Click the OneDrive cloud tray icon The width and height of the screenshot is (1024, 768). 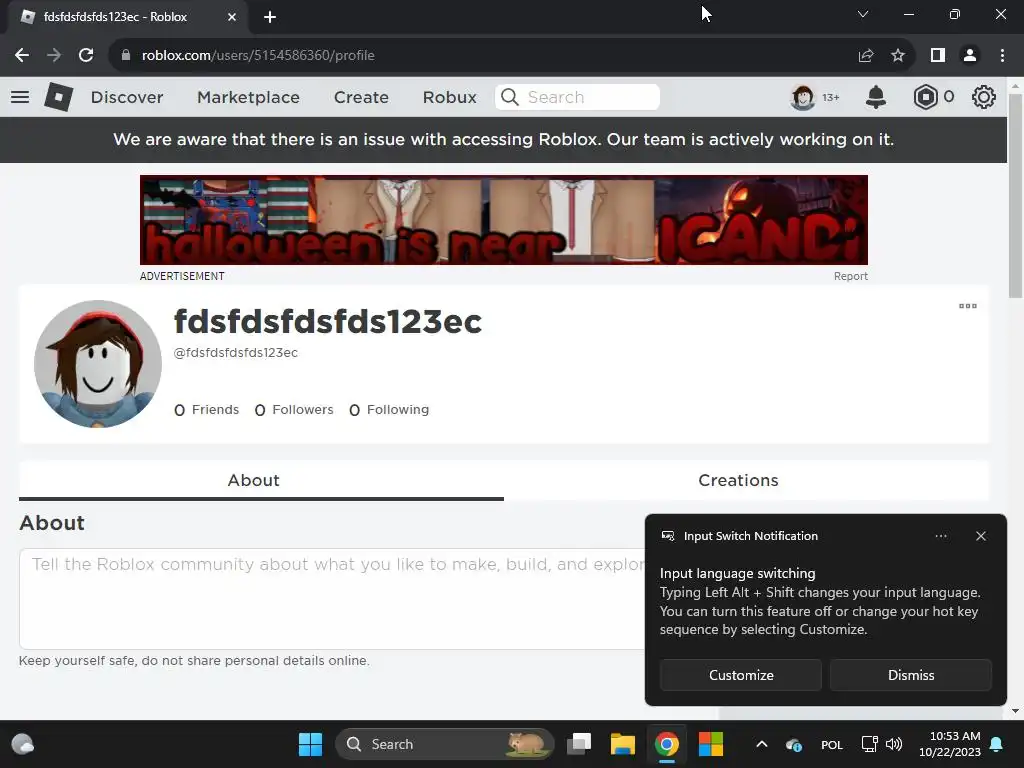[793, 744]
